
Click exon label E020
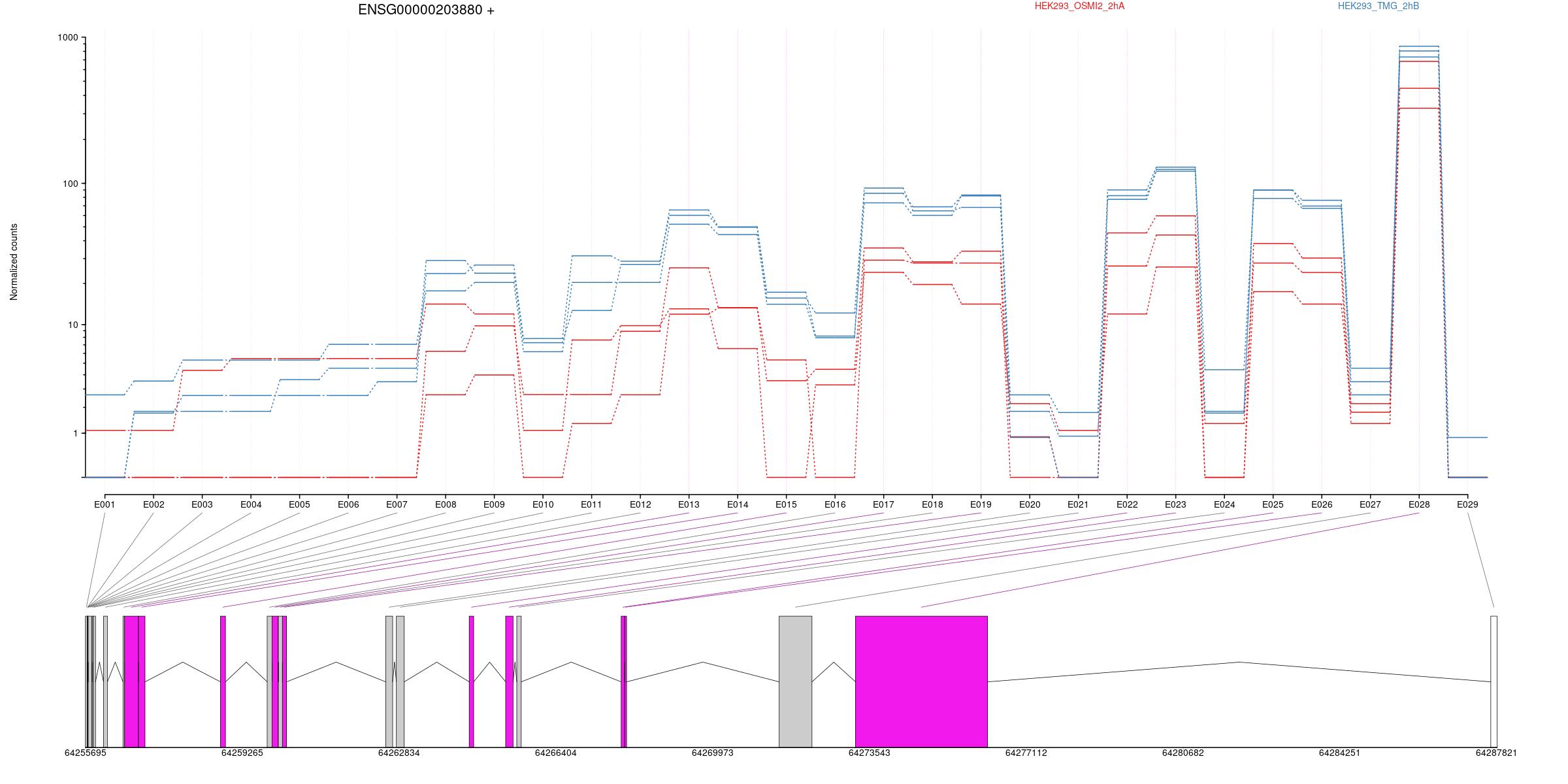(x=1030, y=504)
